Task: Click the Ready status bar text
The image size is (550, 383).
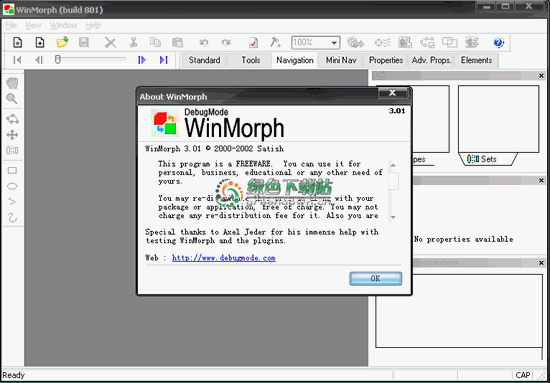Action: [14, 375]
